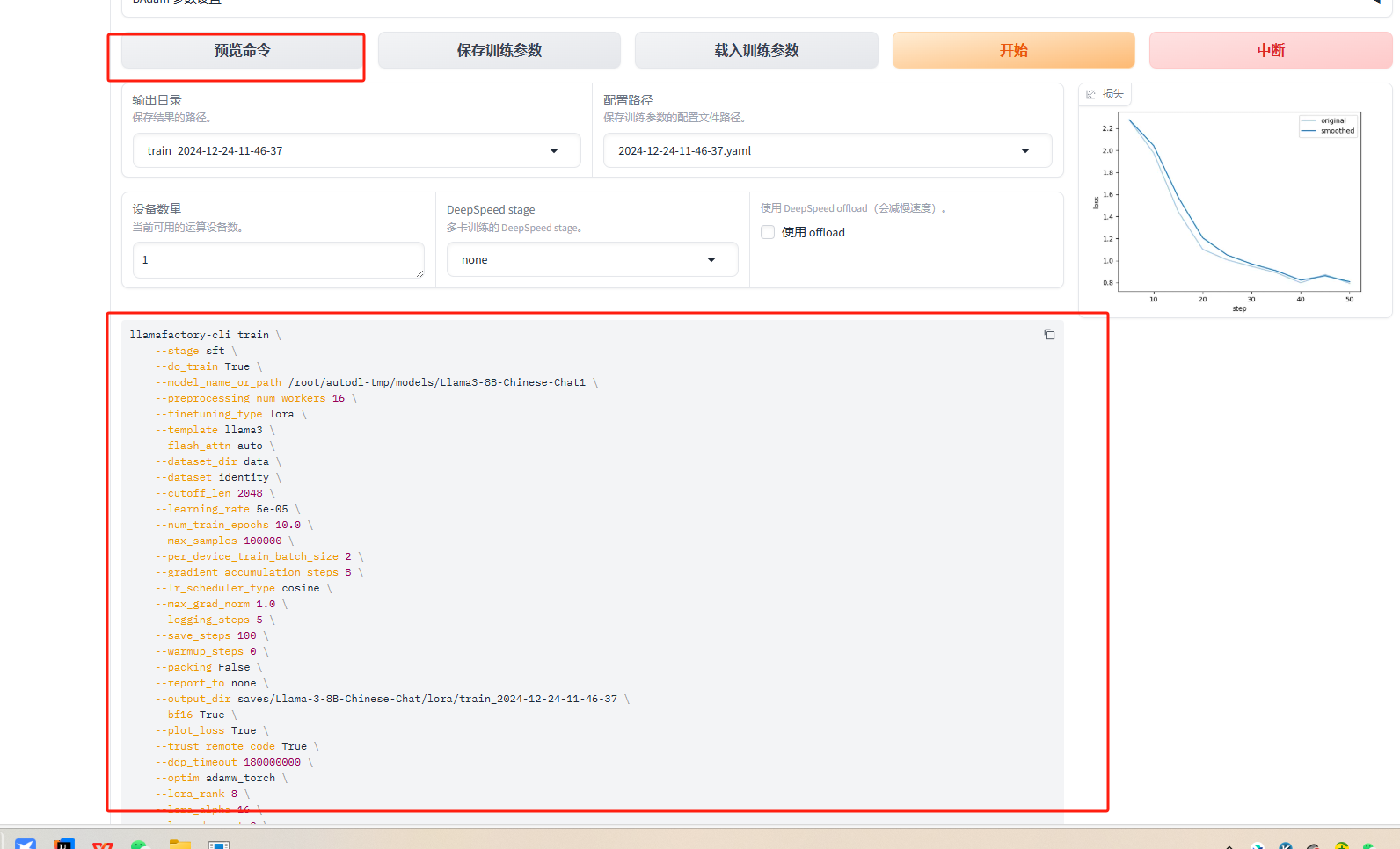Viewport: 1400px width, 849px height.
Task: Click the 保存训练参数 button
Action: 499,51
